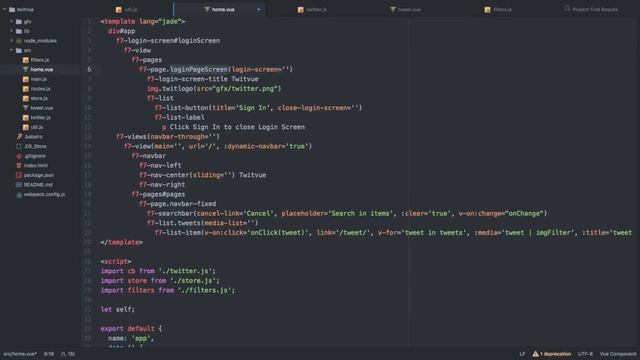Switch to the filters.js tab

click(498, 9)
